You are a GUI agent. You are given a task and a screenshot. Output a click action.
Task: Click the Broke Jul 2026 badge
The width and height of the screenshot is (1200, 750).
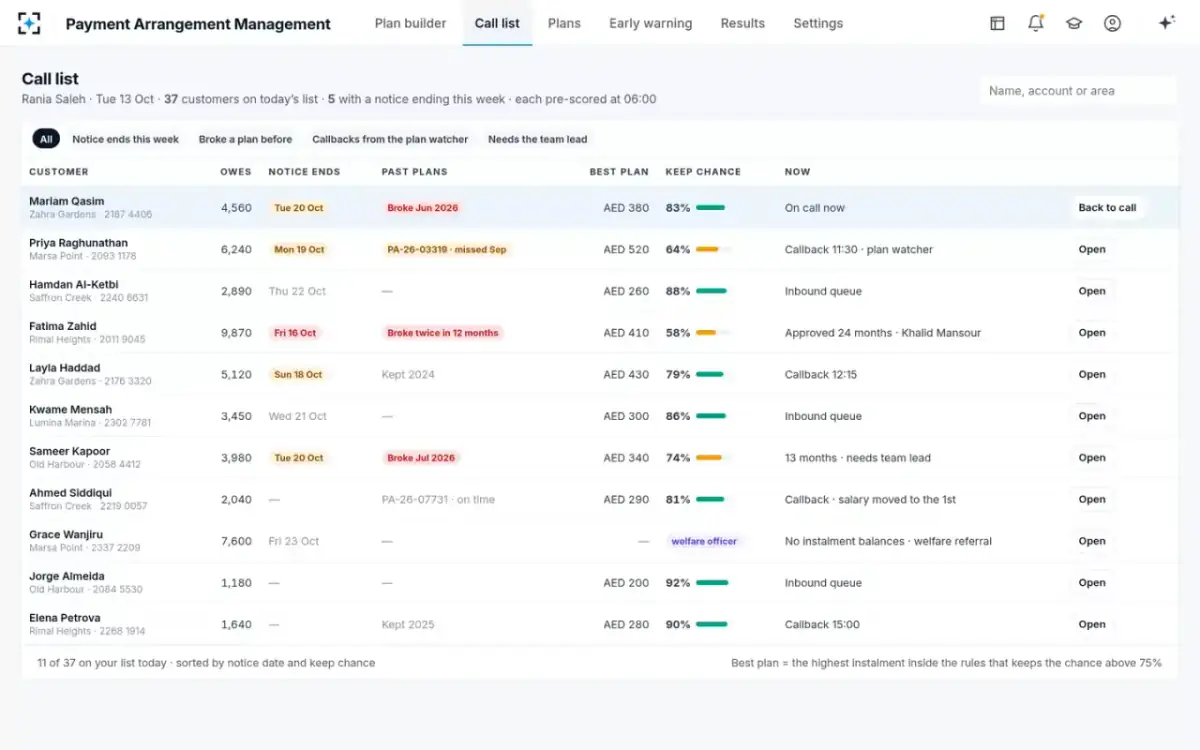pyautogui.click(x=420, y=458)
